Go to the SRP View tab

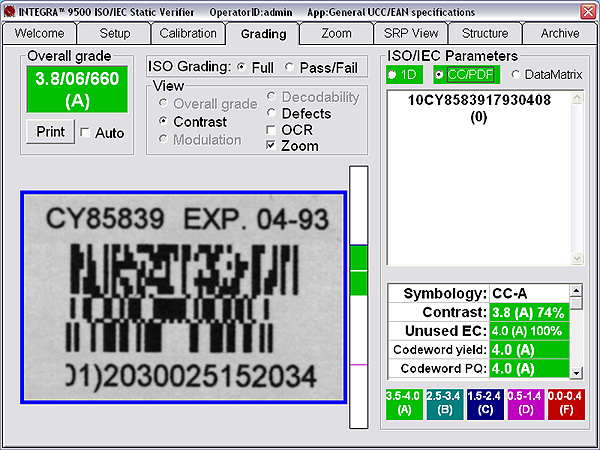tap(411, 33)
